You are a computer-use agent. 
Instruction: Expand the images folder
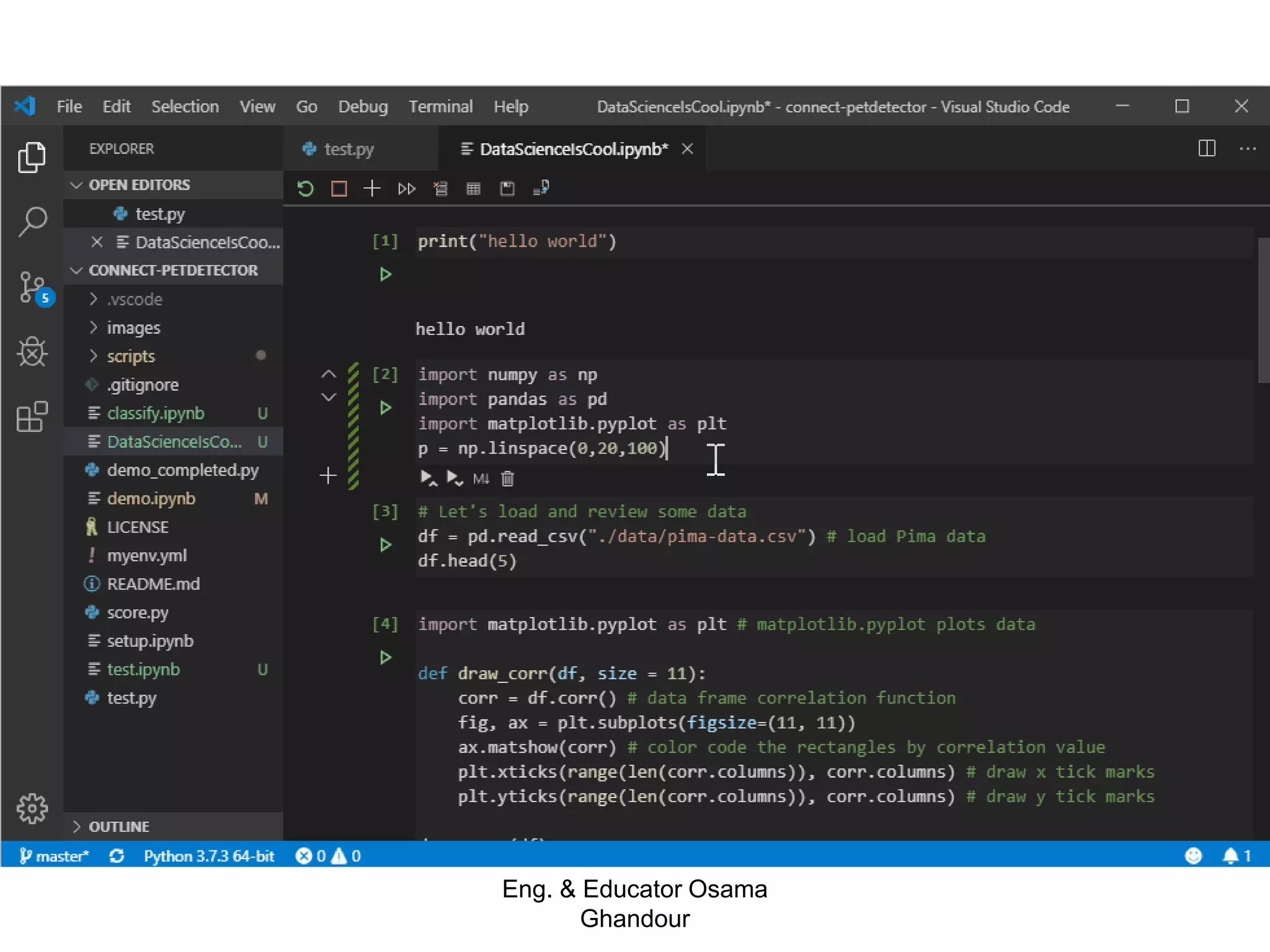[133, 327]
